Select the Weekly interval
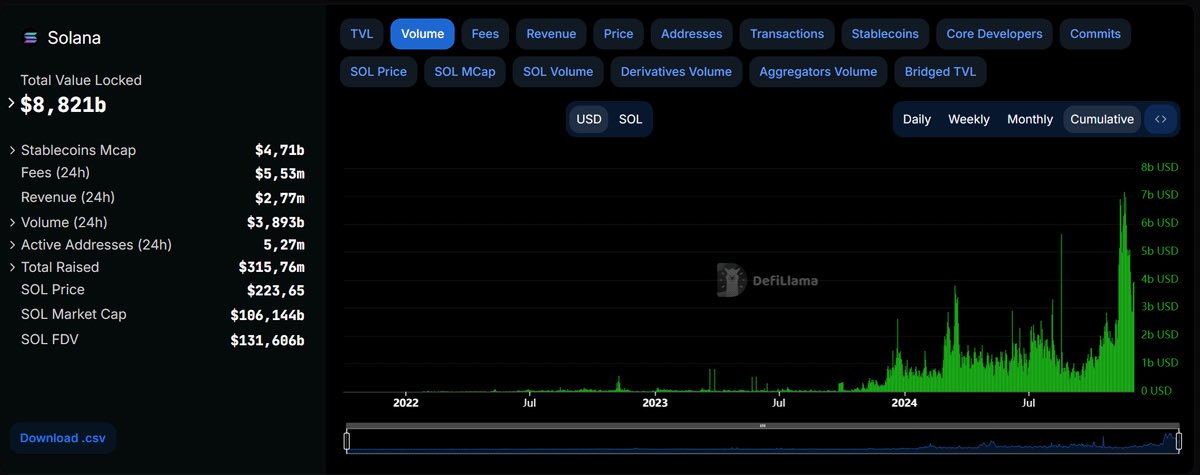Image resolution: width=1200 pixels, height=475 pixels. [969, 119]
